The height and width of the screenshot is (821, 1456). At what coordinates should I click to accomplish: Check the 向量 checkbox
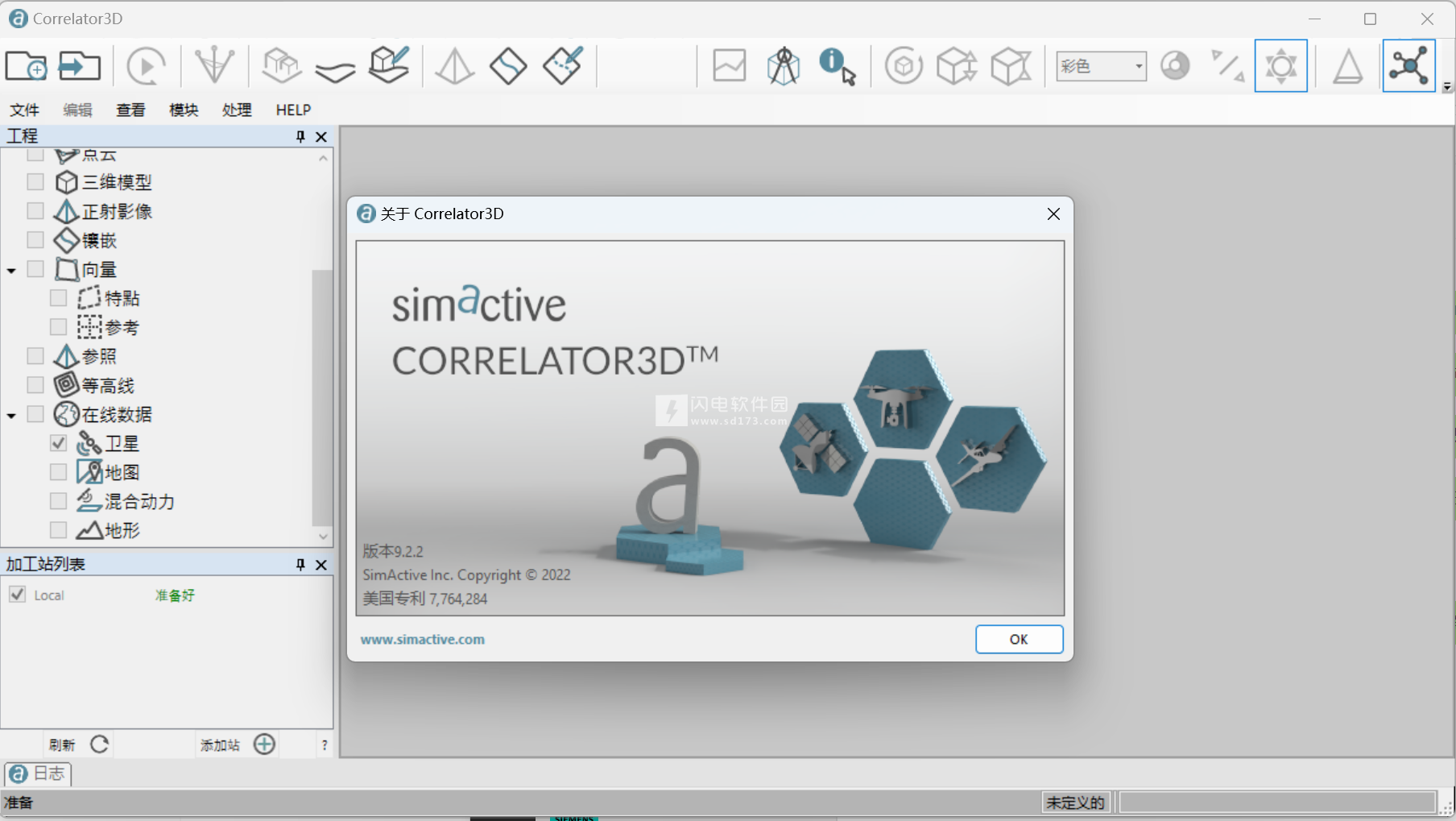tap(35, 268)
